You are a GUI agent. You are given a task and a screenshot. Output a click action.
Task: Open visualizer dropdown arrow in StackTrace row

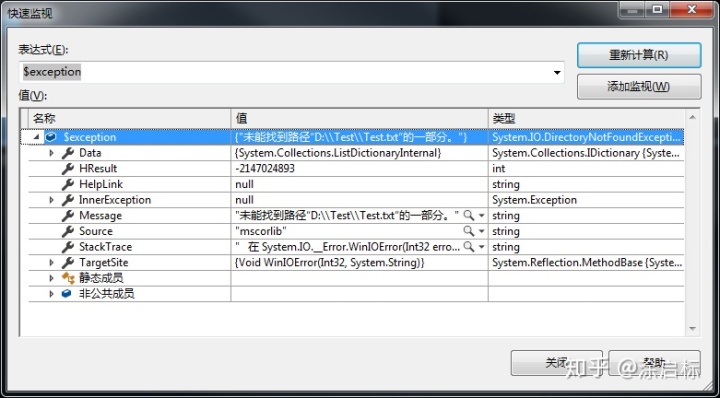tap(481, 247)
